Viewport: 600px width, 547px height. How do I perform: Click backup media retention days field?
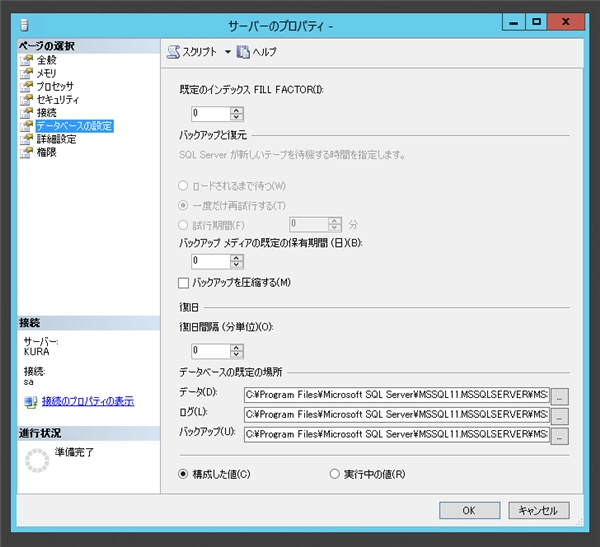pos(211,261)
